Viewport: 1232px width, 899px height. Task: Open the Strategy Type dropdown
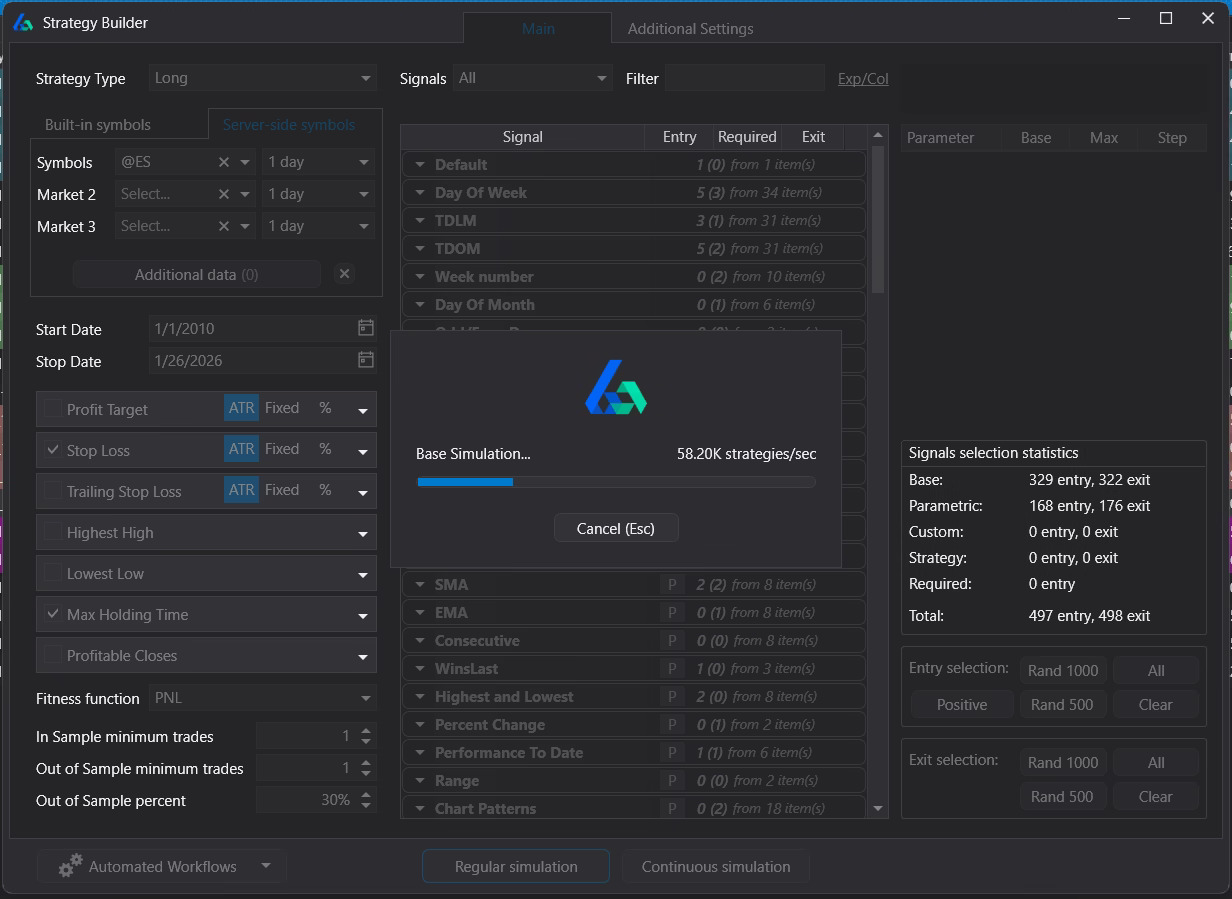(262, 78)
